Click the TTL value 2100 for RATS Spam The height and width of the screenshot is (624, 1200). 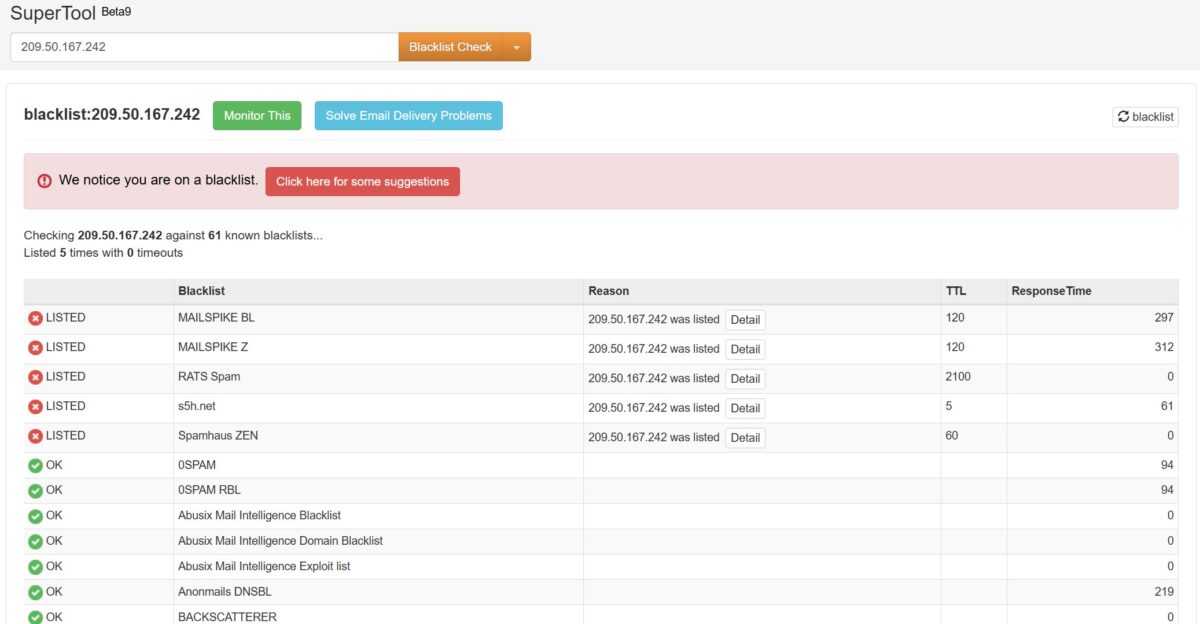pos(958,377)
